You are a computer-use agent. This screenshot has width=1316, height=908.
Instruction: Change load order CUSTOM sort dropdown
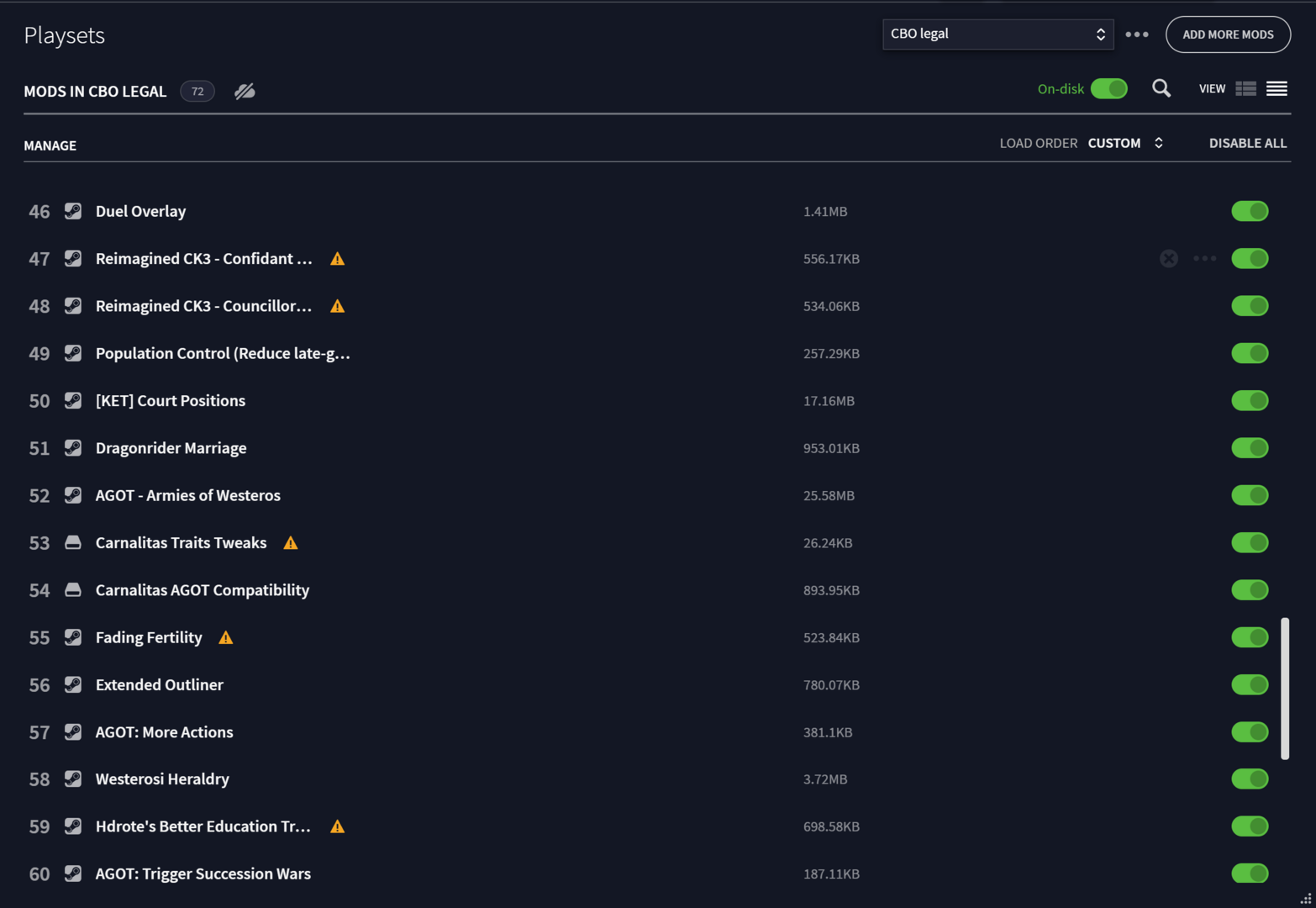(x=1125, y=143)
